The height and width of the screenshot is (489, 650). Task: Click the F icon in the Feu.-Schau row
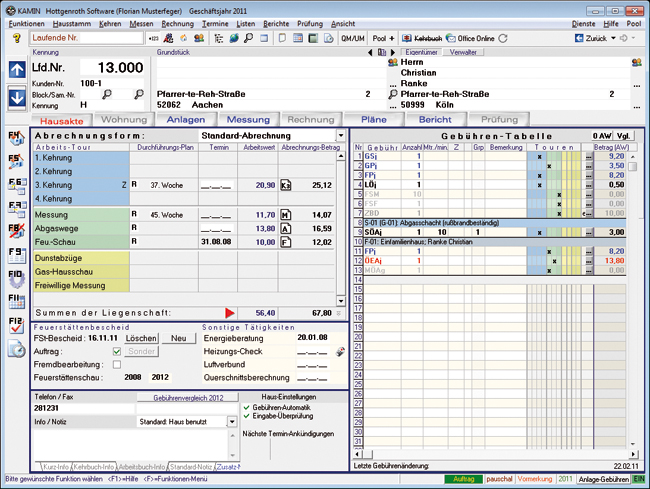click(285, 242)
